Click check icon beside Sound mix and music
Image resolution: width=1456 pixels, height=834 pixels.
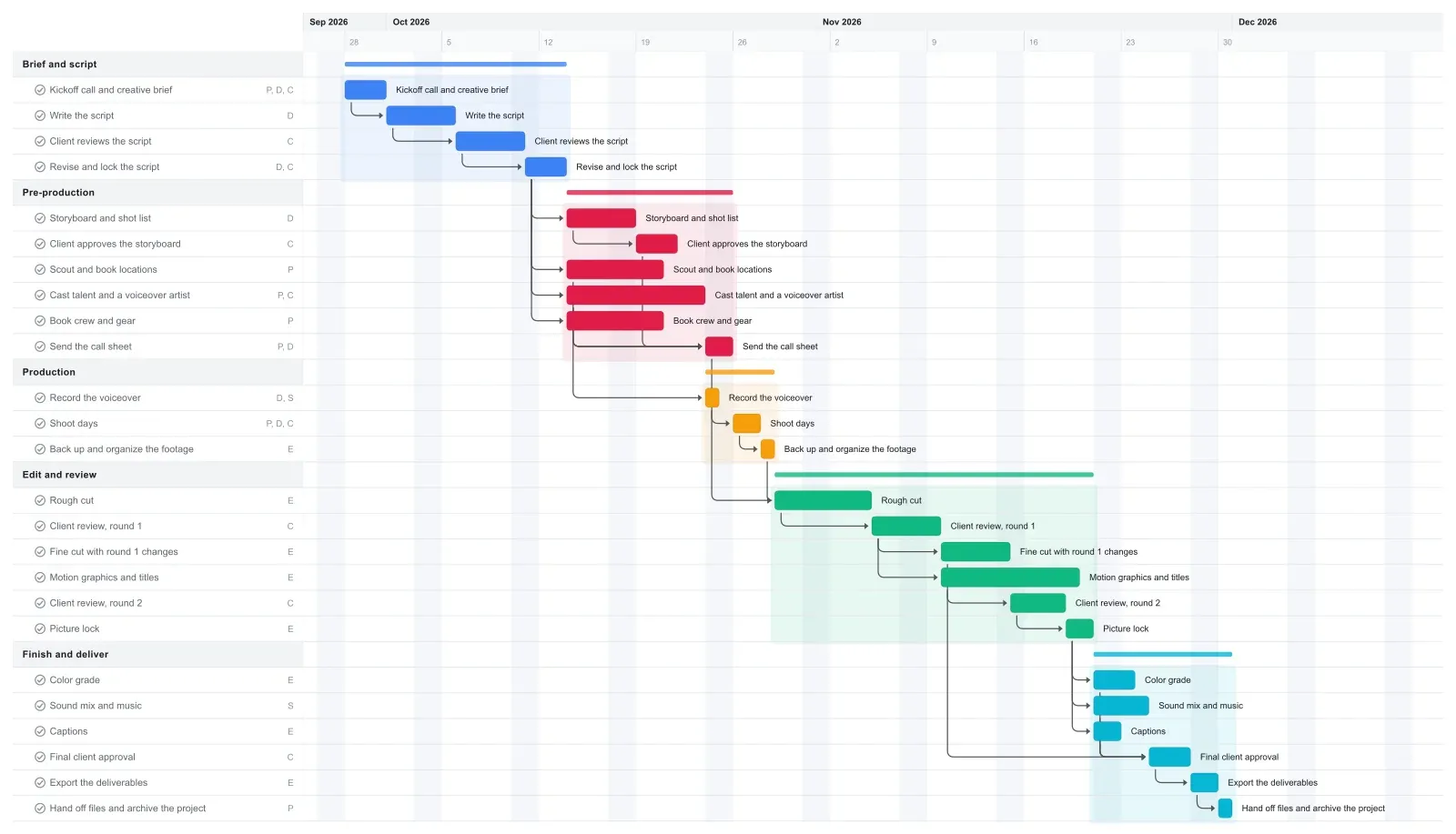click(x=40, y=706)
